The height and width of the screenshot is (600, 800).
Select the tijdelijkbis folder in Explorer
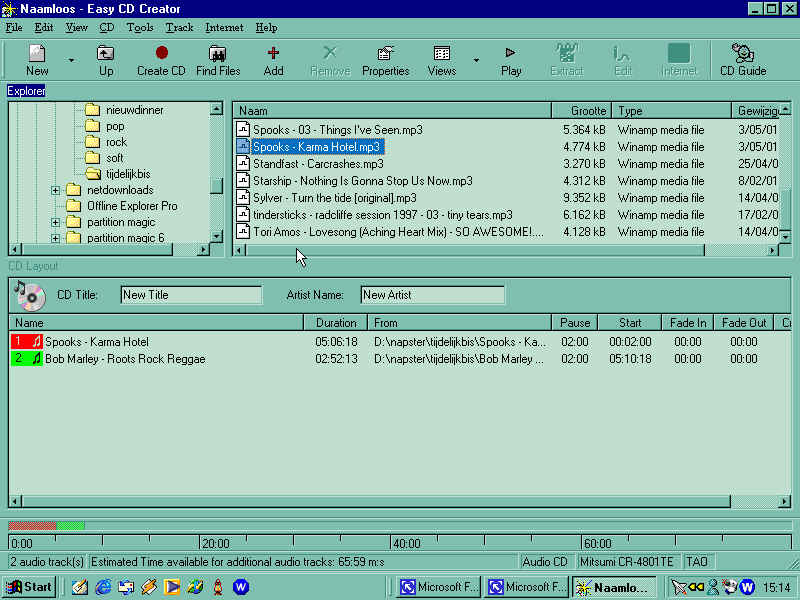(127, 174)
